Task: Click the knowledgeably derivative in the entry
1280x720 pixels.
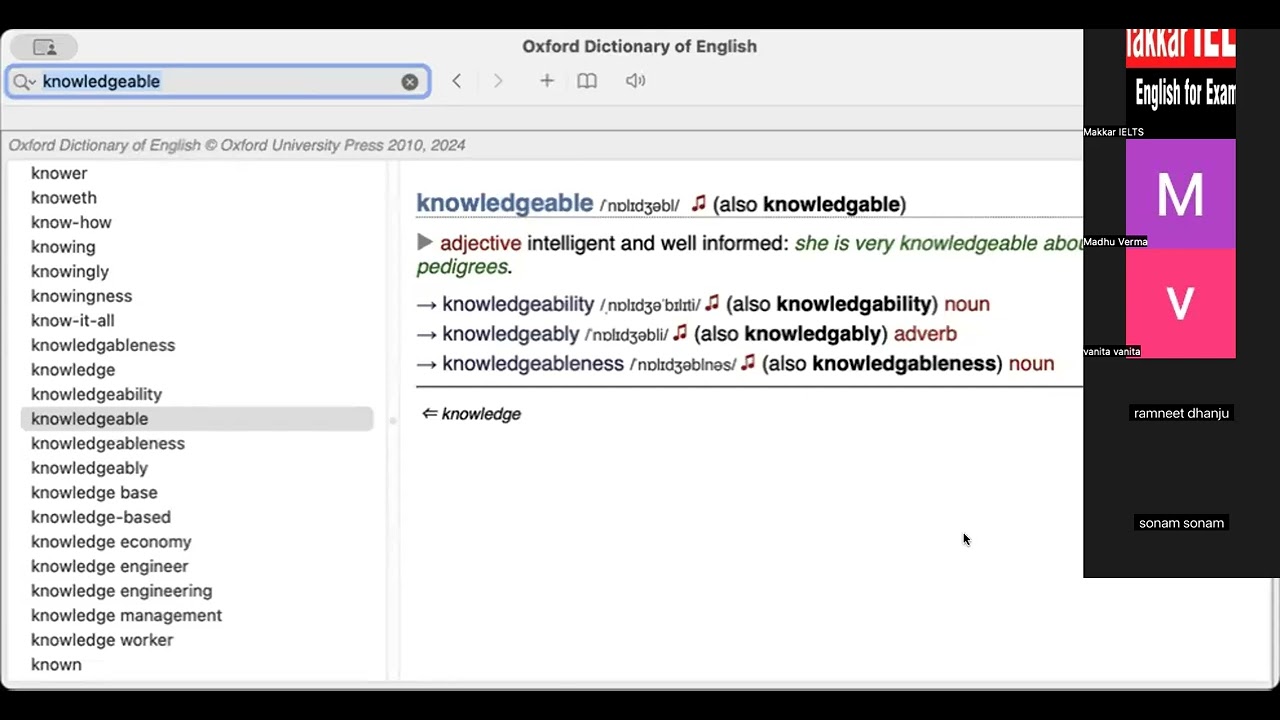Action: pos(511,333)
